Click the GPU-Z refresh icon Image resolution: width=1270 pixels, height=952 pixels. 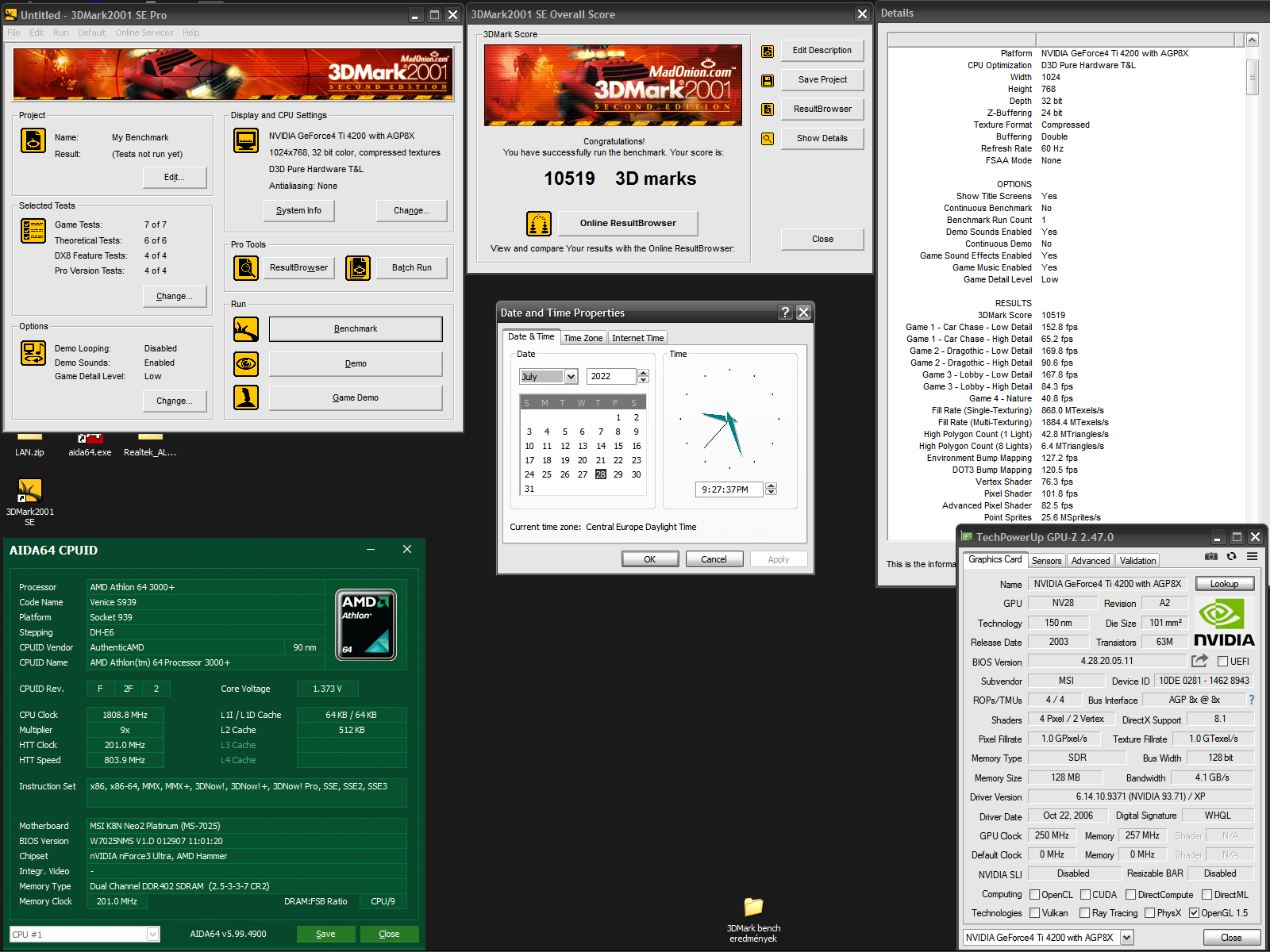[1232, 557]
